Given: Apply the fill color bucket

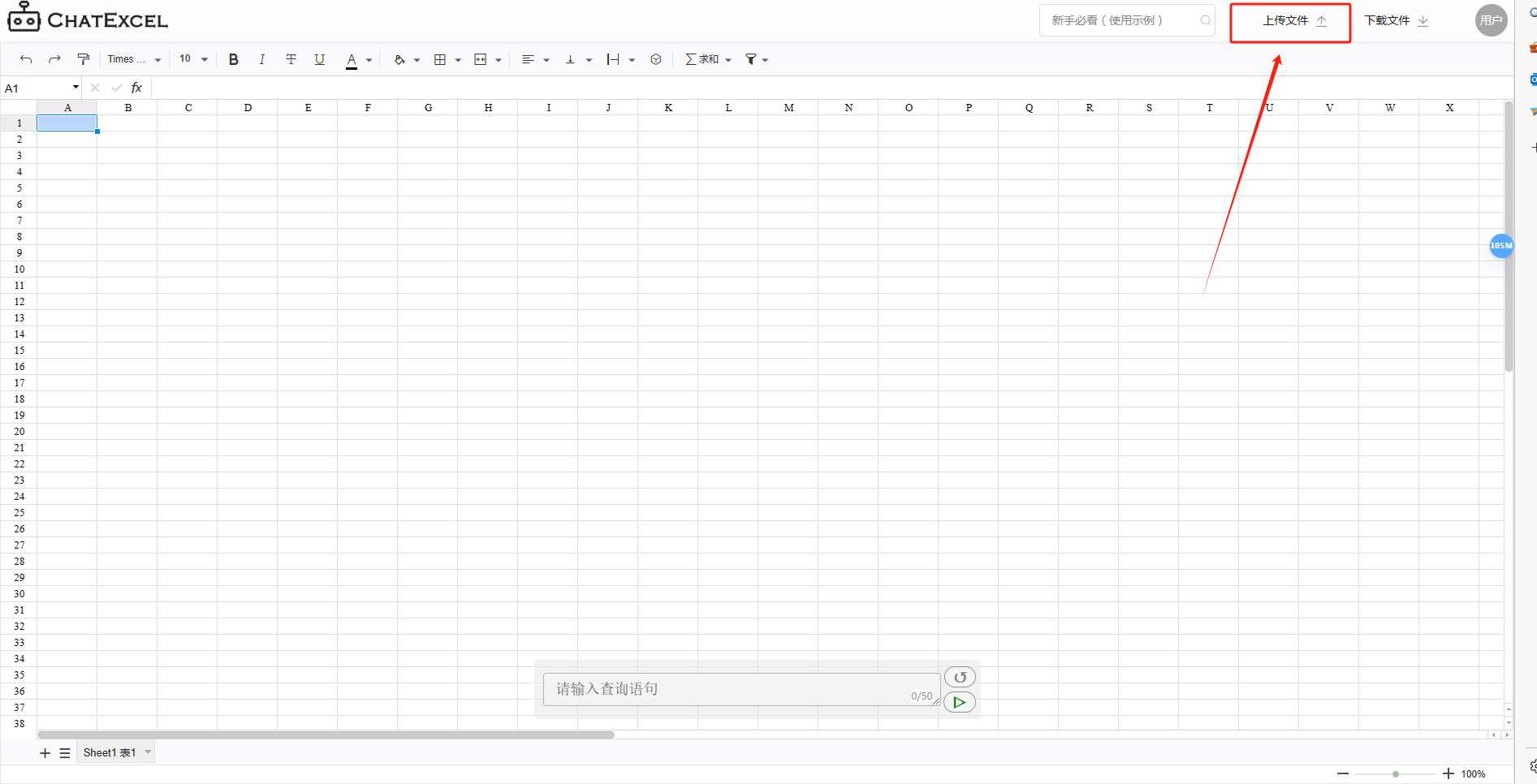Looking at the screenshot, I should pos(399,59).
